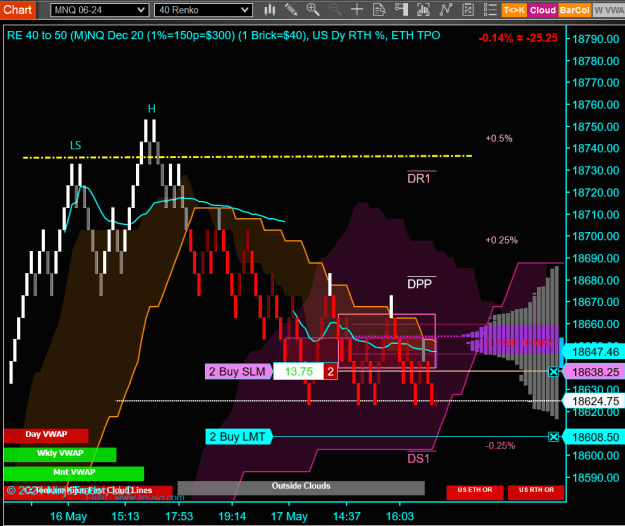Select the 2 Buy LMT order flag

tap(238, 437)
